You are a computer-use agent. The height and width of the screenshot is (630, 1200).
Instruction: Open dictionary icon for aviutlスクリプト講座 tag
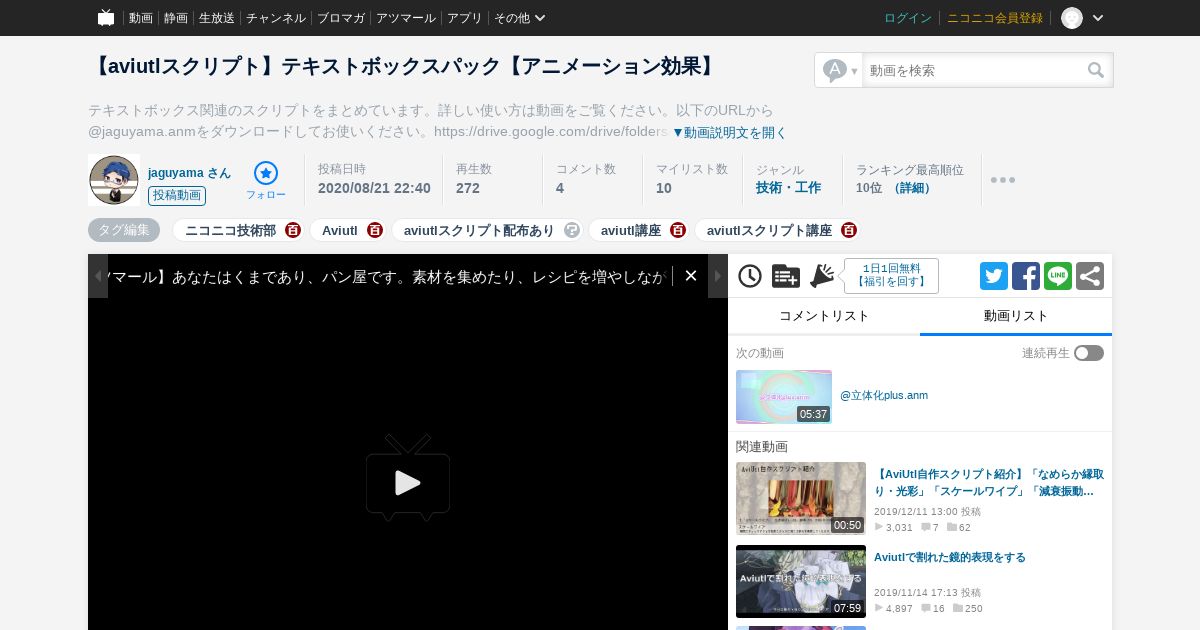pyautogui.click(x=849, y=230)
